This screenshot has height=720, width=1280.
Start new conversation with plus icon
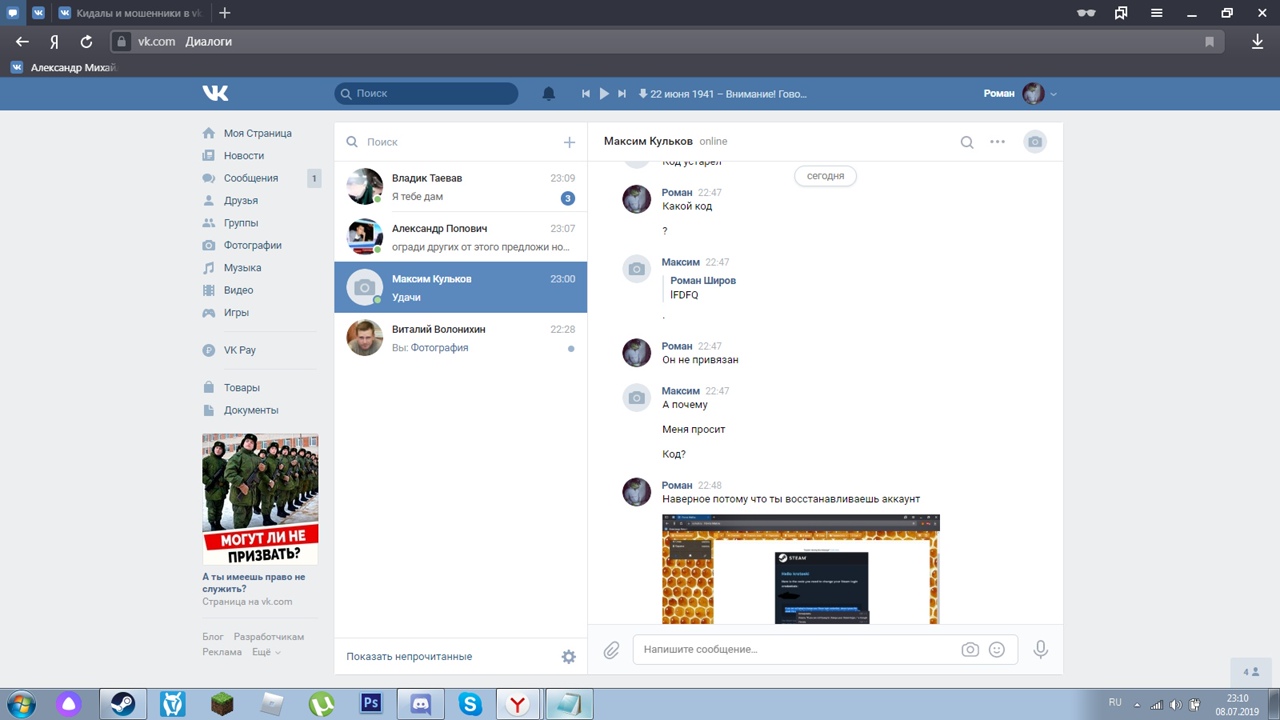pos(569,142)
